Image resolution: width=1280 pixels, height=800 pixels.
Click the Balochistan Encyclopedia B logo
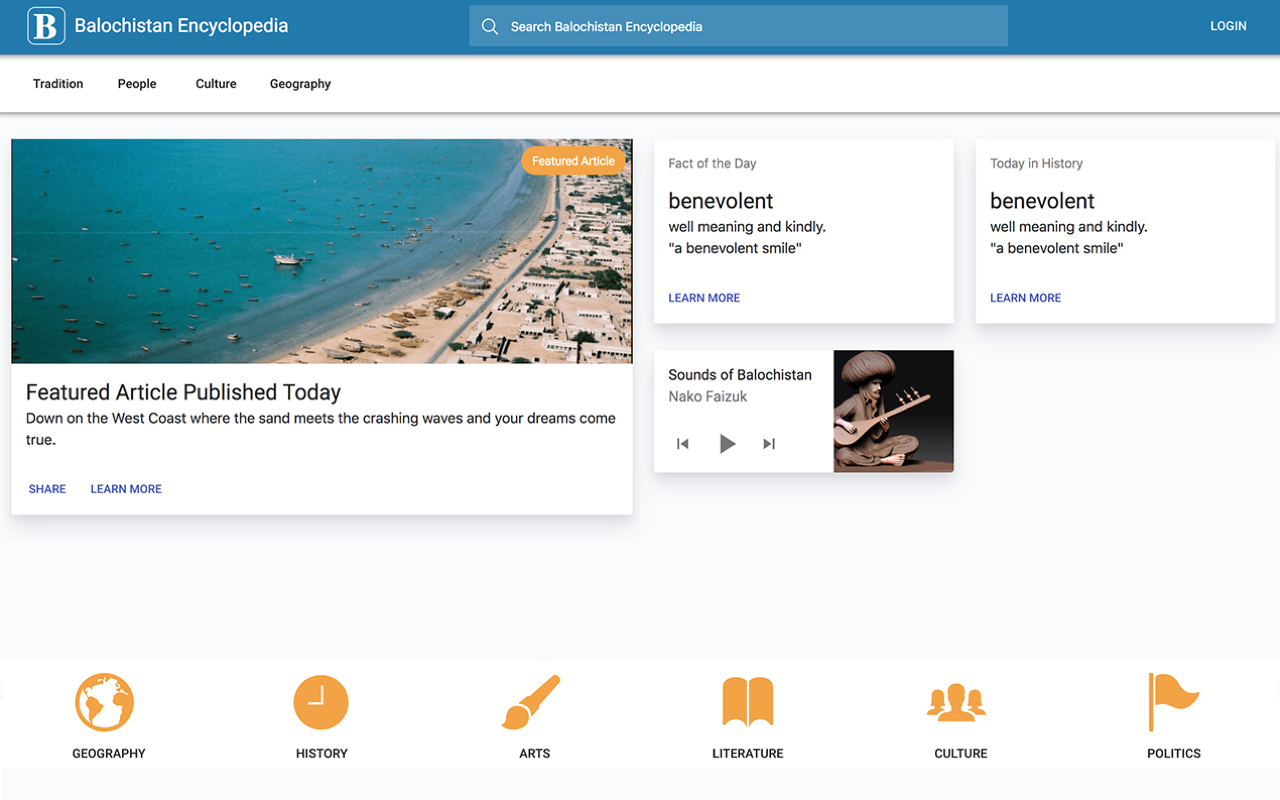[46, 26]
